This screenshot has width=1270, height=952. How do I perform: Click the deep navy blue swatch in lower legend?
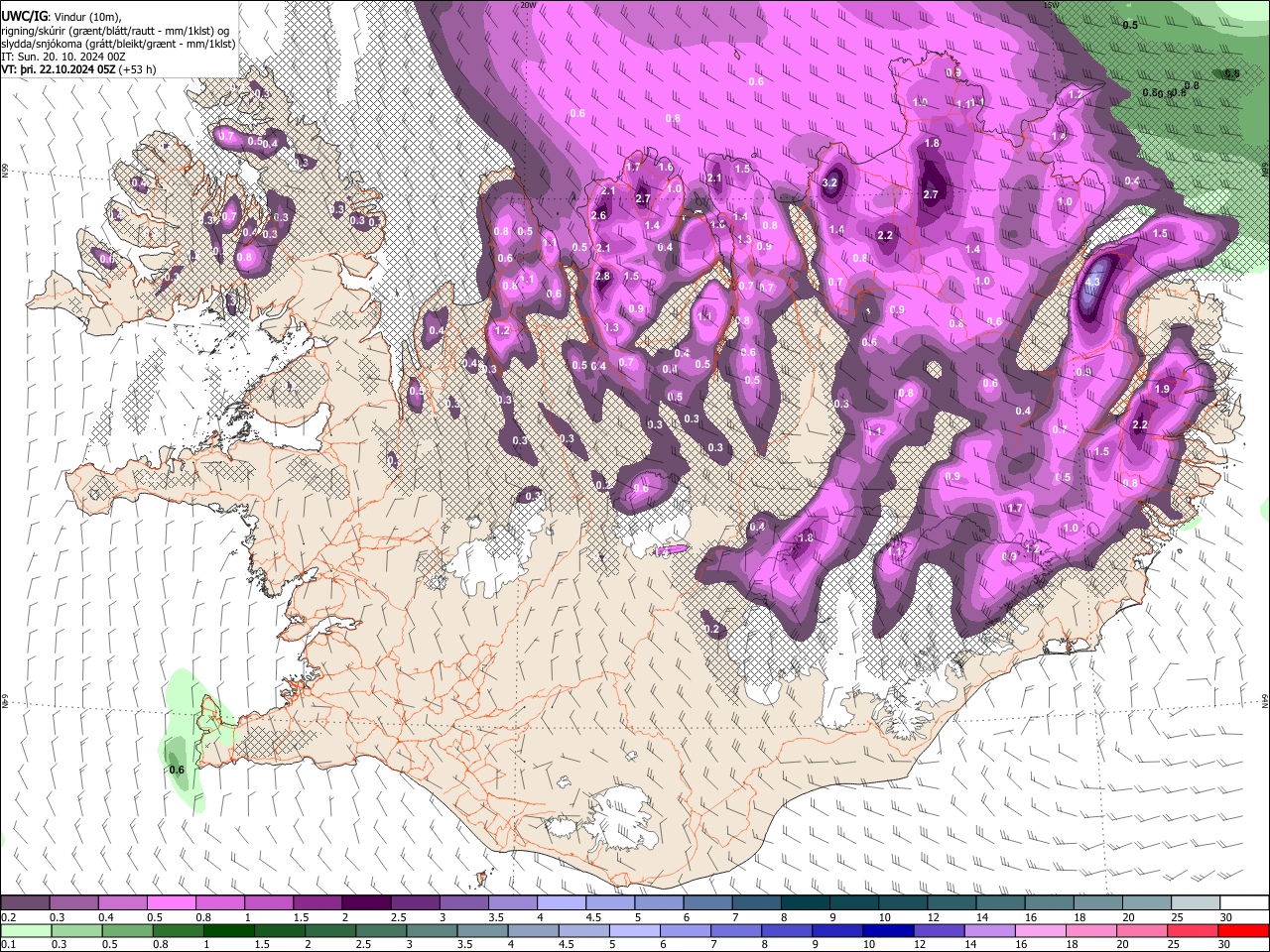click(x=887, y=930)
